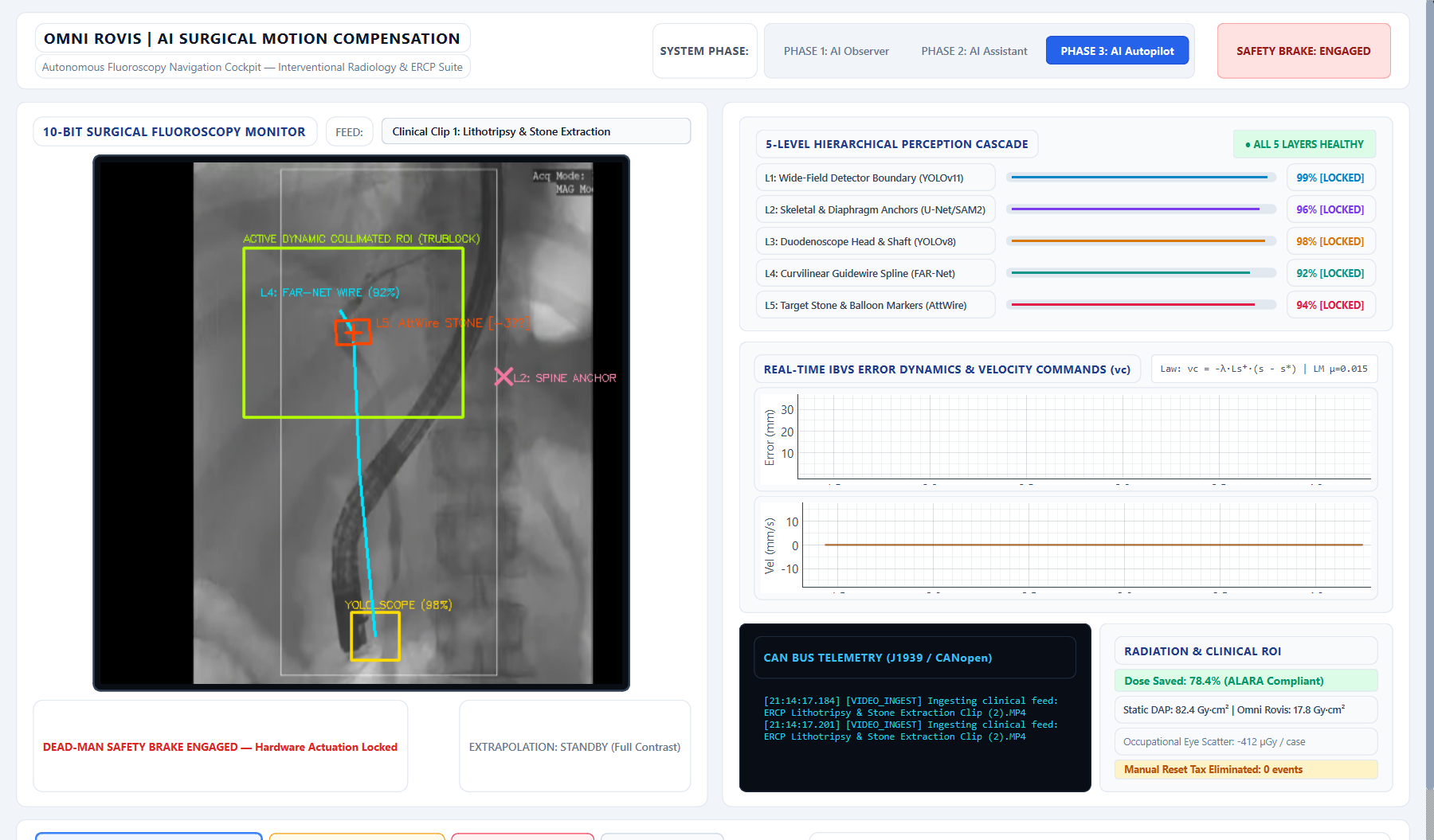The image size is (1434, 840).
Task: Click the 92% [LOCKED] status badge
Action: click(1330, 273)
